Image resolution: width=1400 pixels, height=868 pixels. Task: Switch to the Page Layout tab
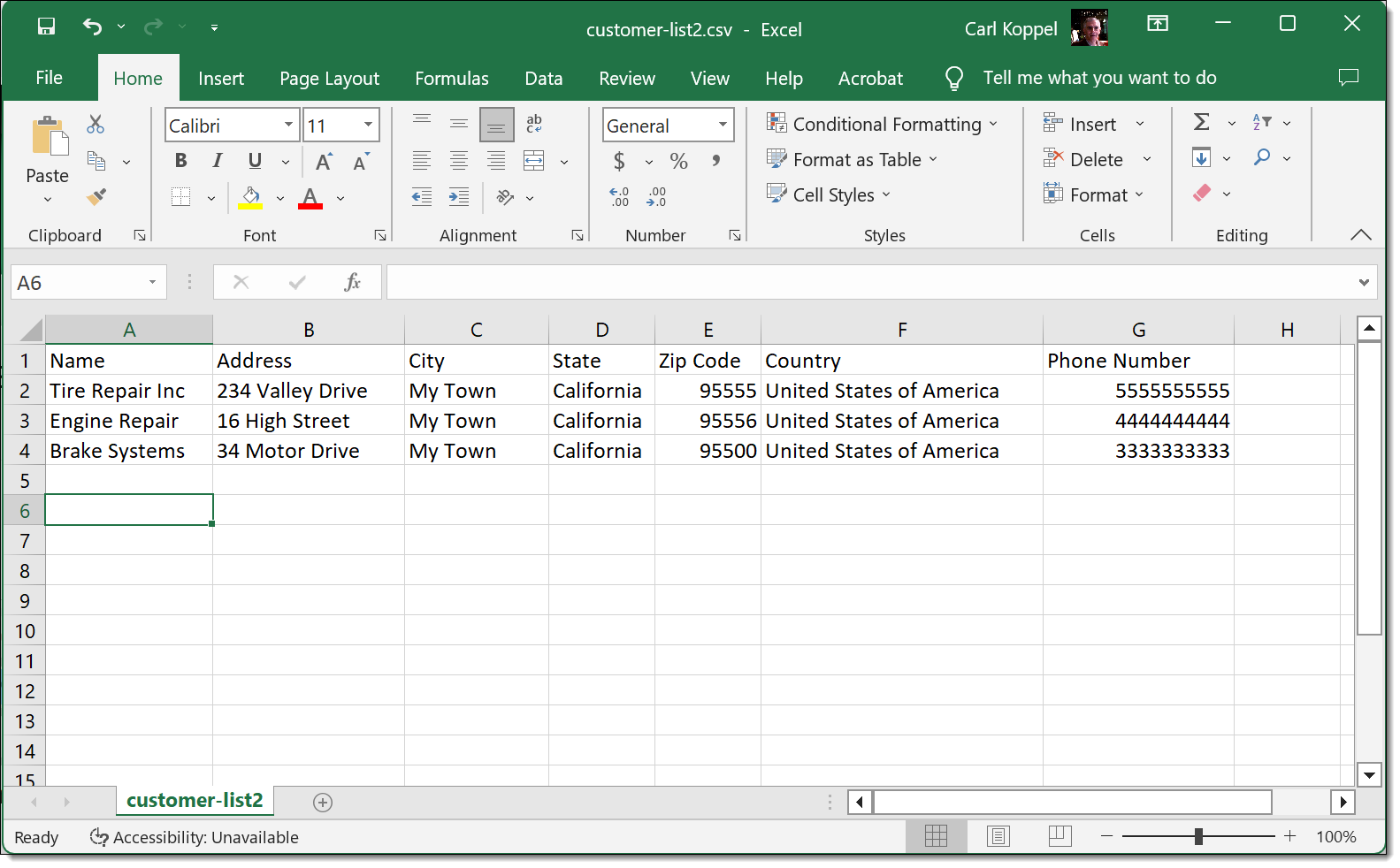point(329,79)
